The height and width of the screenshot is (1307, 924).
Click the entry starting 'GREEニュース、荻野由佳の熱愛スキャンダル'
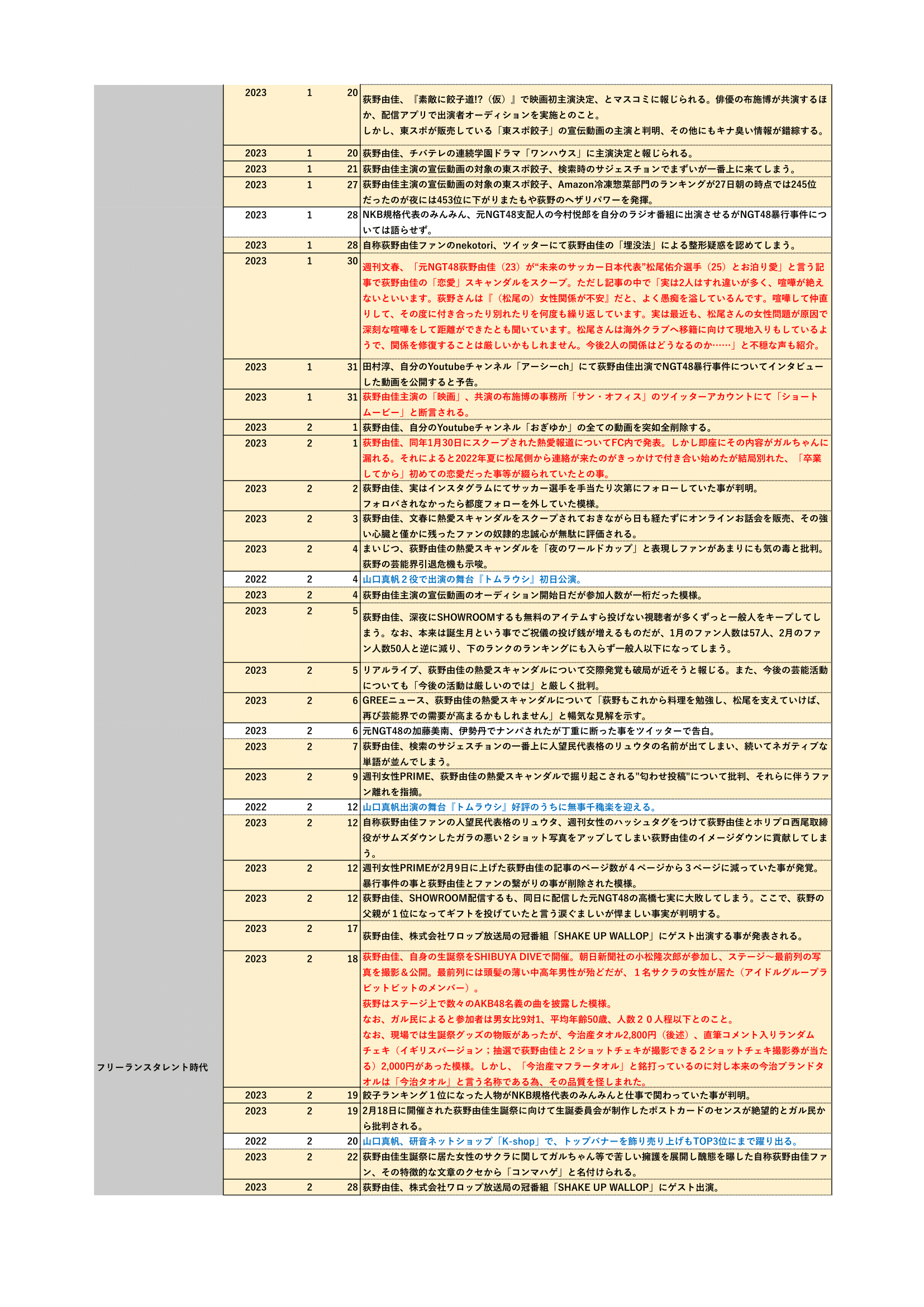[x=593, y=707]
